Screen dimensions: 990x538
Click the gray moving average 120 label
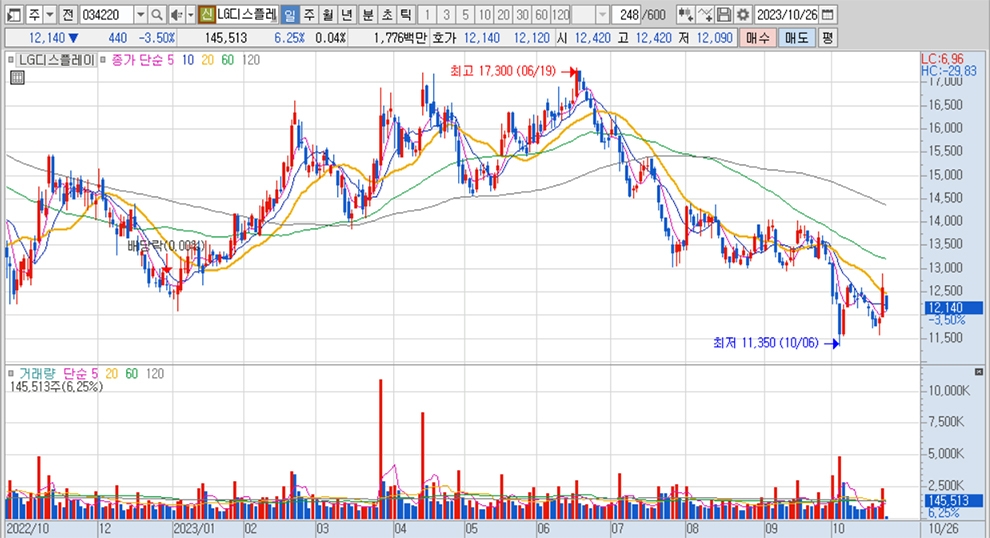pos(251,60)
